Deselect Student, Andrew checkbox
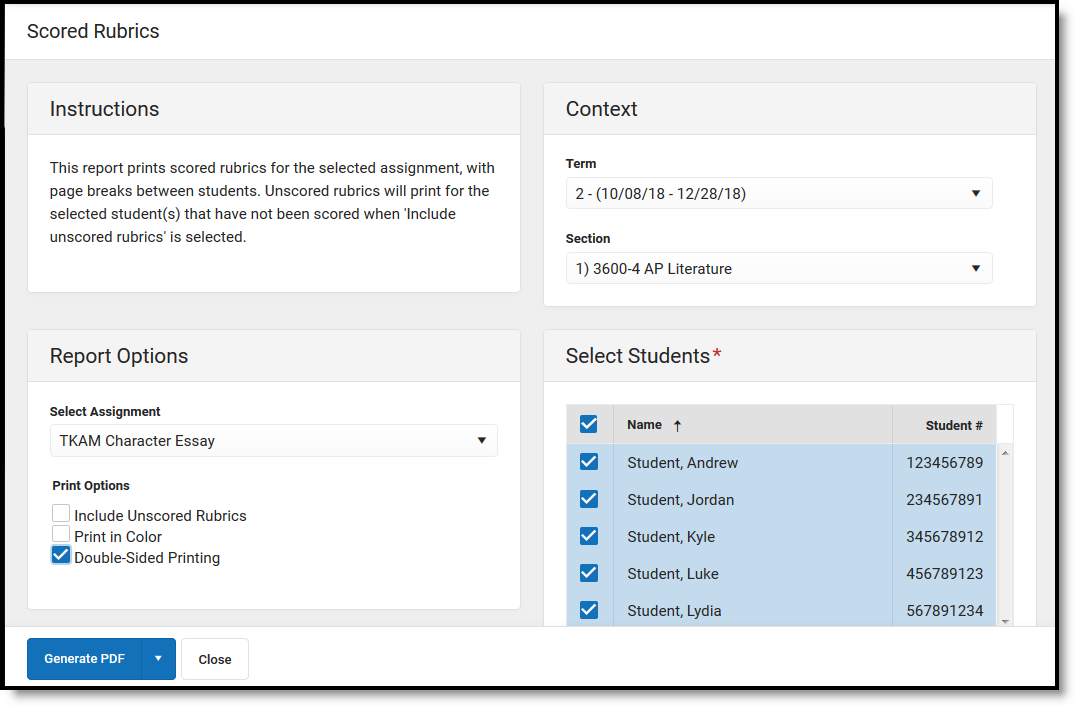The width and height of the screenshot is (1075, 706). [x=589, y=462]
